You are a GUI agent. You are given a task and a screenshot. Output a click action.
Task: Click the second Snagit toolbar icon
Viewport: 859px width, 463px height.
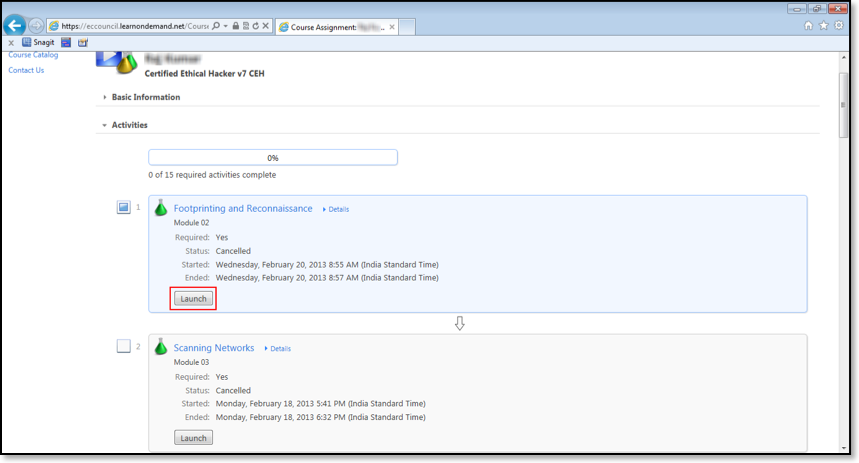tap(66, 42)
